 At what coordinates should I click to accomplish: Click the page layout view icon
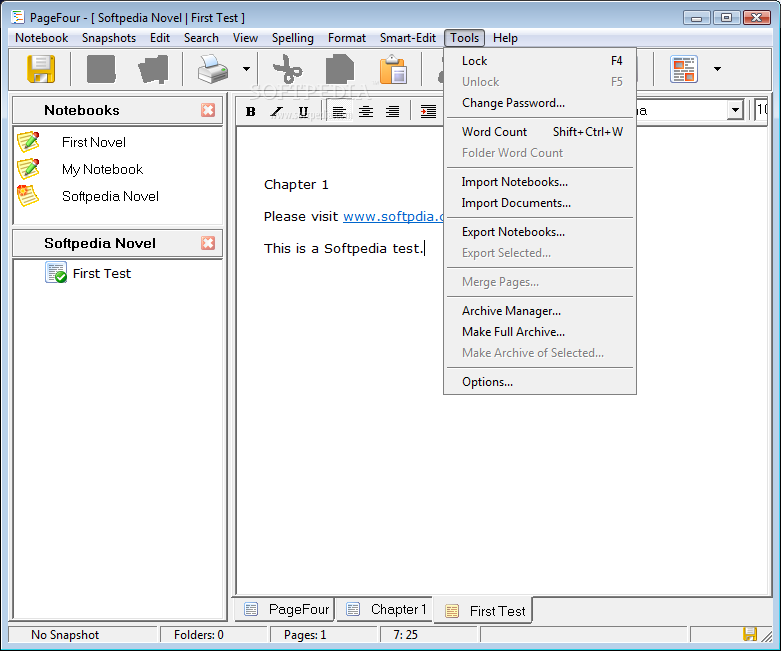[x=684, y=69]
